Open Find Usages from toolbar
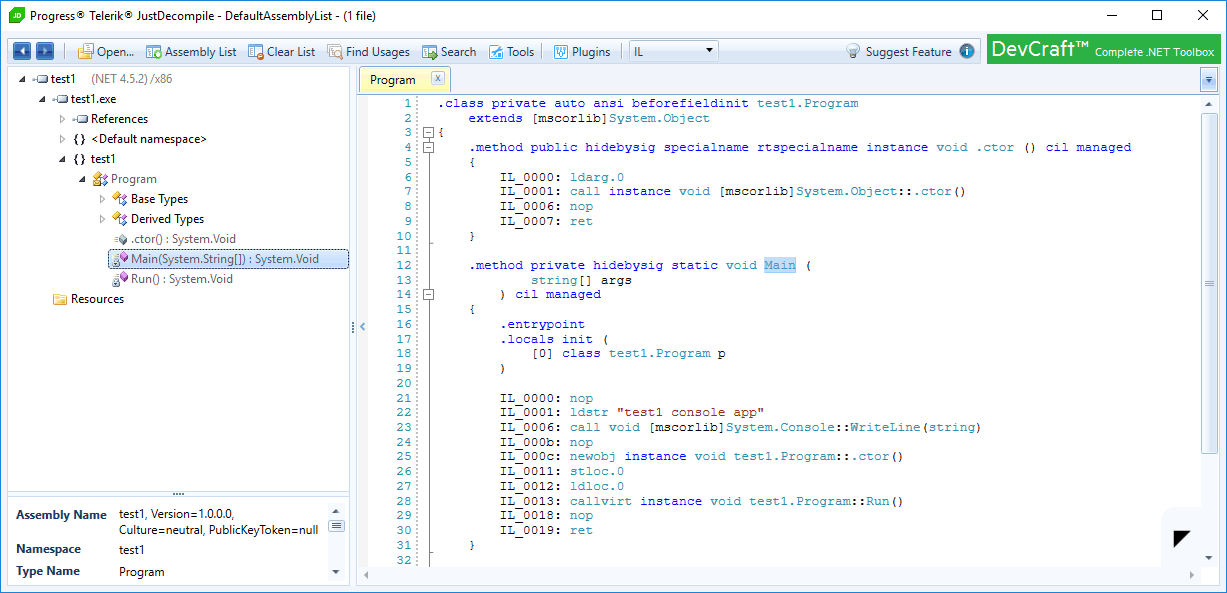This screenshot has height=593, width=1227. coord(369,52)
